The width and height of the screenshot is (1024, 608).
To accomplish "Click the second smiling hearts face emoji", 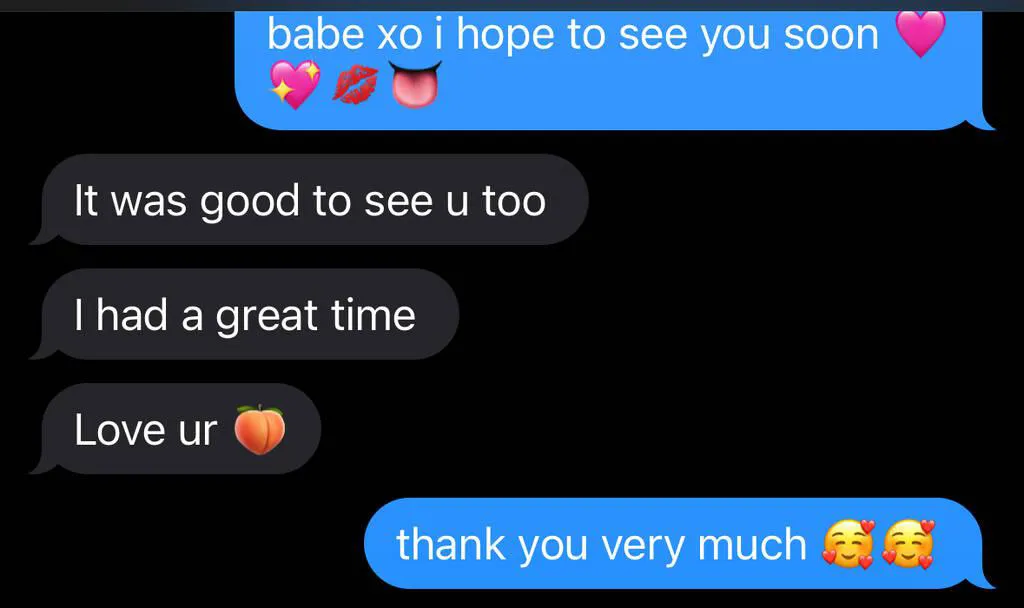I will point(908,544).
